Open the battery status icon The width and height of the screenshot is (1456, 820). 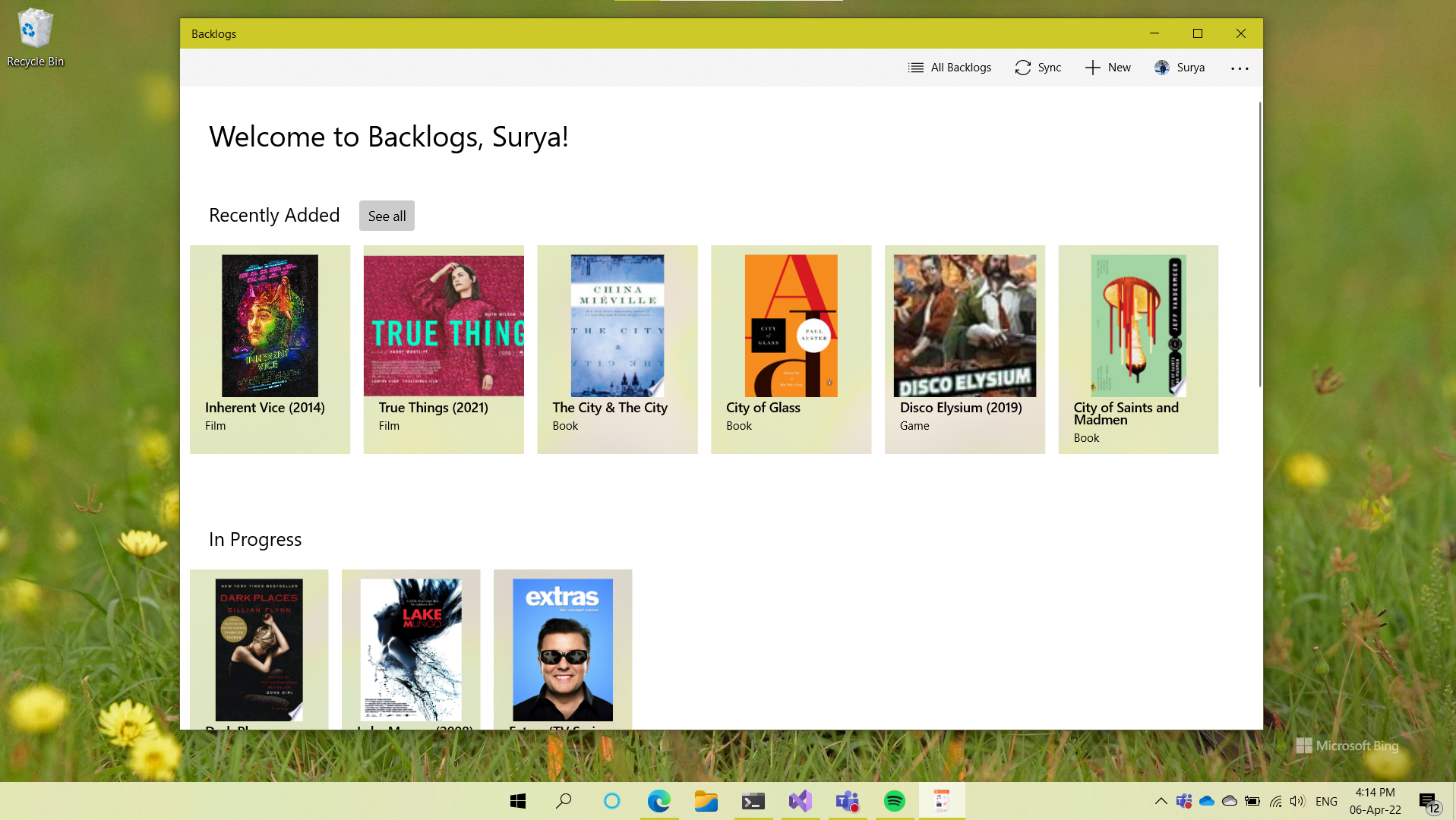tap(1252, 801)
